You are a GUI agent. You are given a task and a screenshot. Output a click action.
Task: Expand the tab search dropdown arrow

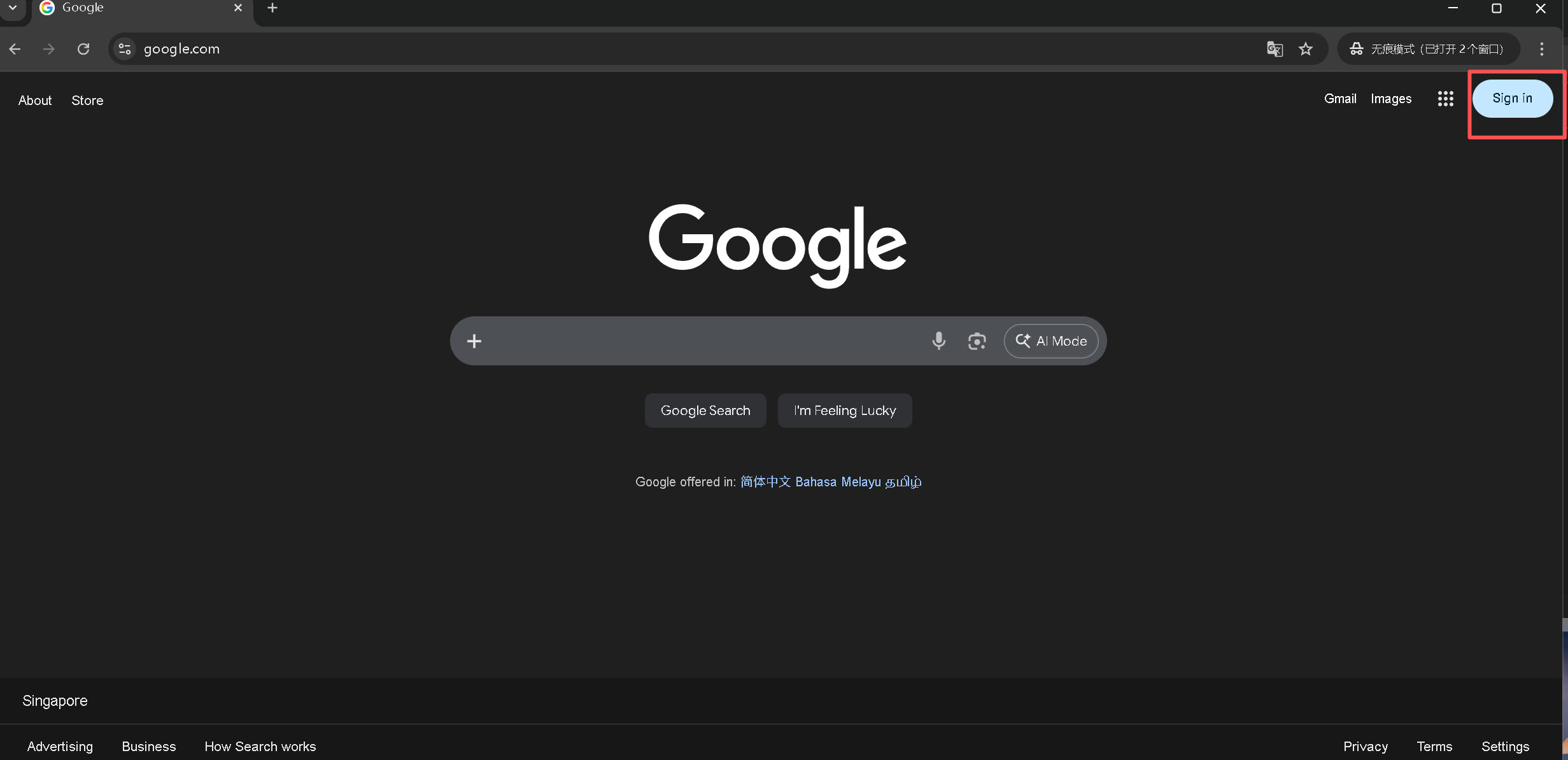(12, 8)
